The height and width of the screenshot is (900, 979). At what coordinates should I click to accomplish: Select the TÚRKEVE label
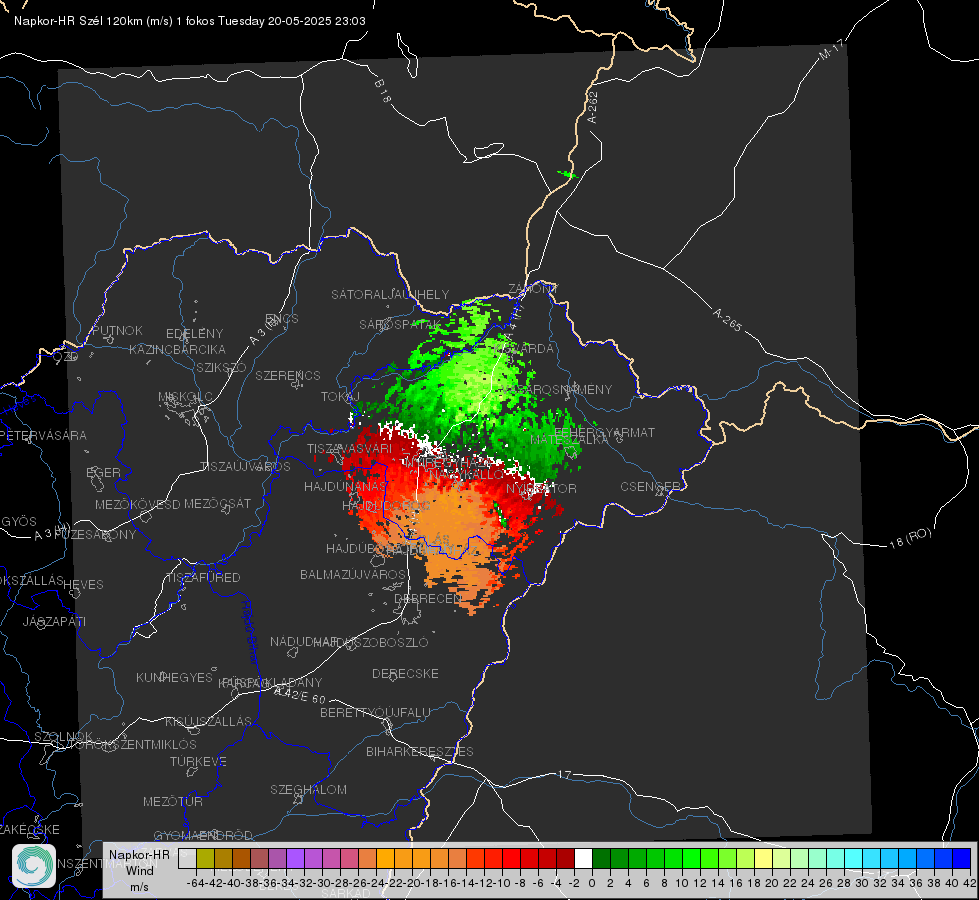(198, 761)
